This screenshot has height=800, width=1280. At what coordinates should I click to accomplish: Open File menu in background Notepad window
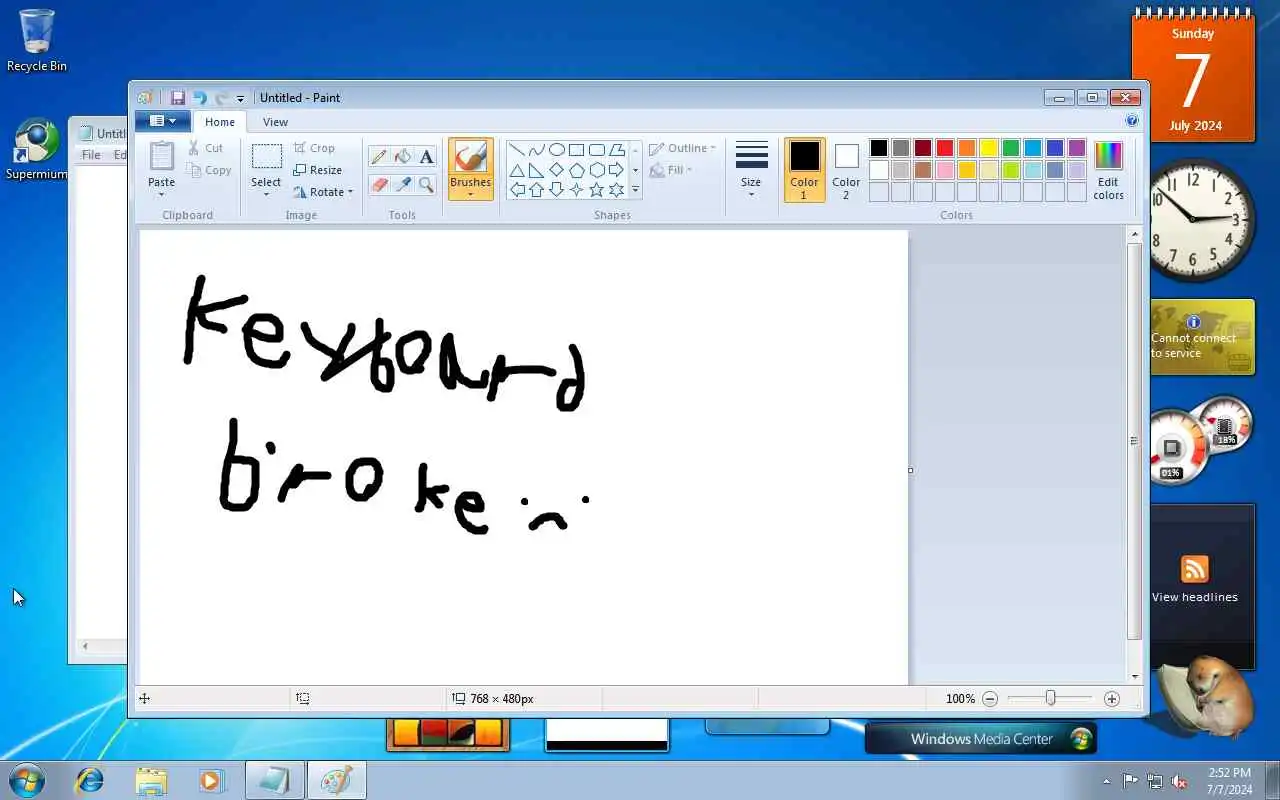(x=91, y=155)
